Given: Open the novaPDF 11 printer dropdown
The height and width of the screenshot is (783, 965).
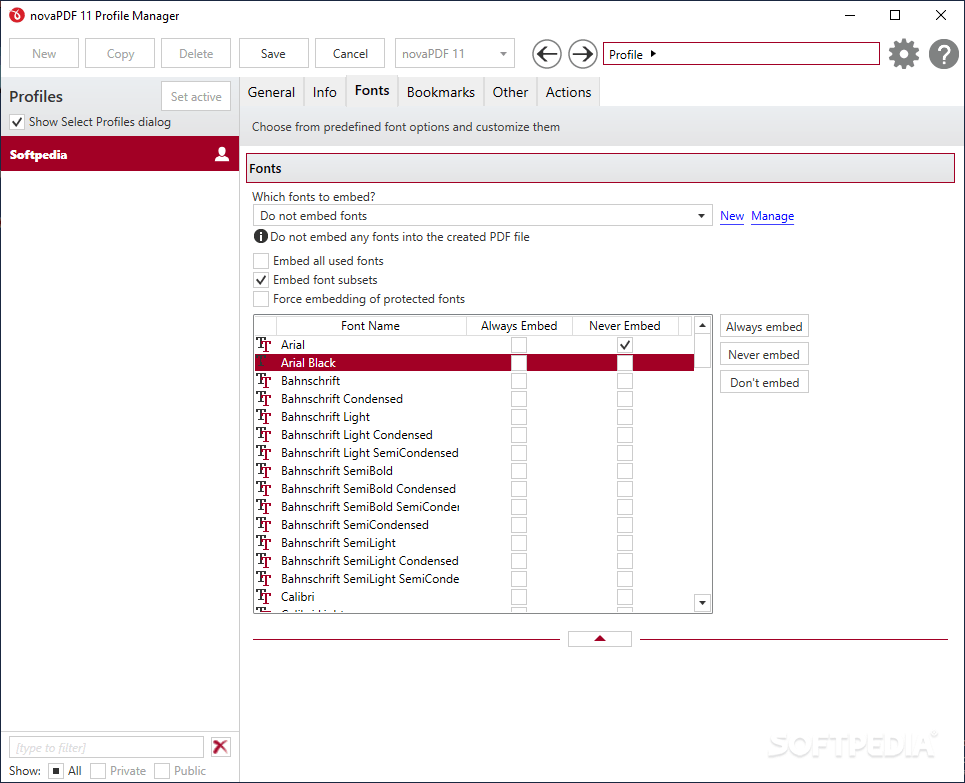Looking at the screenshot, I should click(x=455, y=54).
